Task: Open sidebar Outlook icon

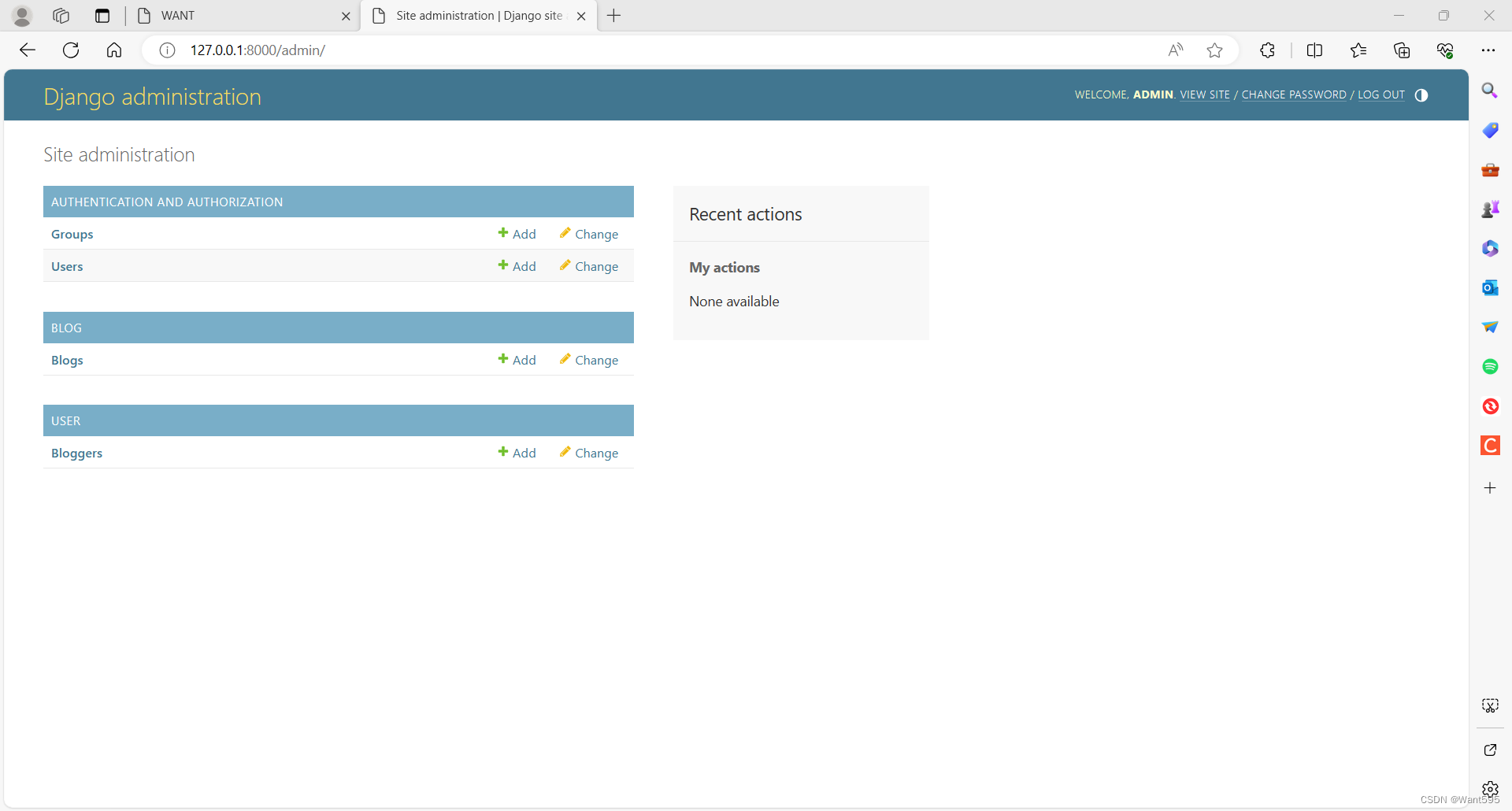Action: tap(1490, 287)
